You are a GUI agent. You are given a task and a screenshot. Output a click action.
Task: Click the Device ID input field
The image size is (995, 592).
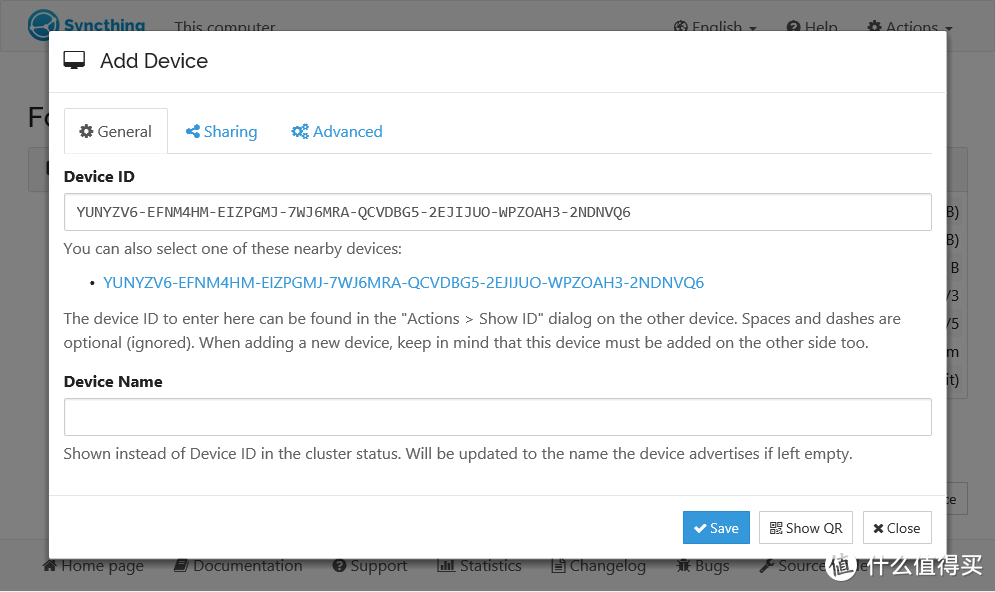(498, 212)
